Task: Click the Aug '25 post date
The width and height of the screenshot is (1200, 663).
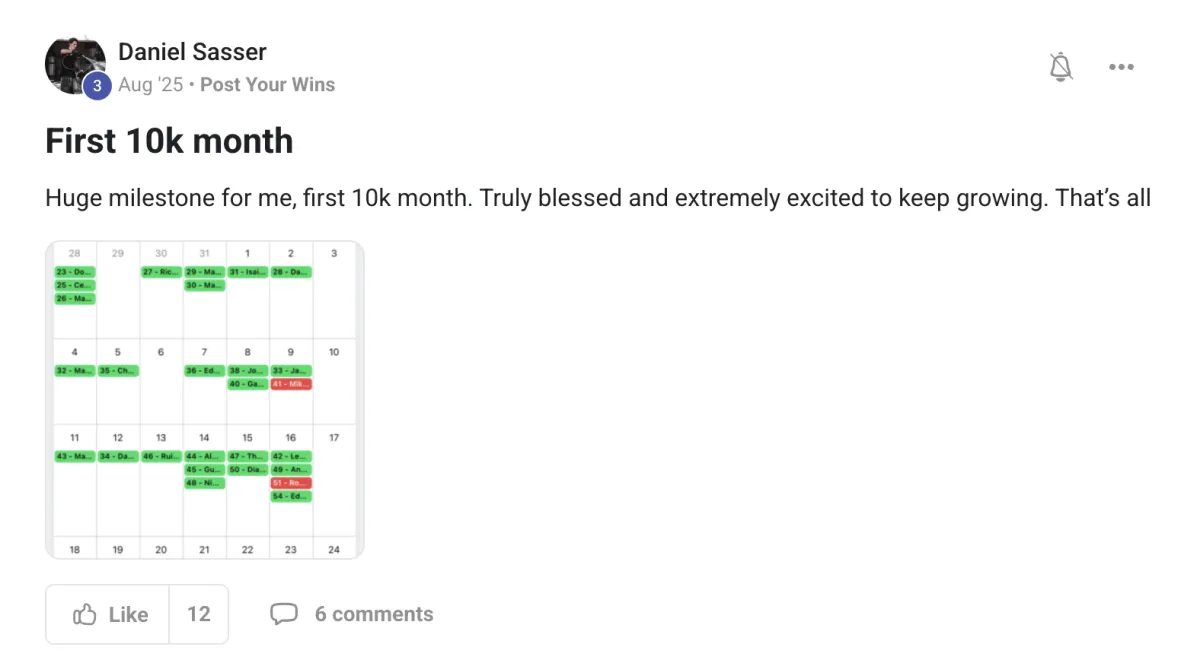Action: [150, 85]
